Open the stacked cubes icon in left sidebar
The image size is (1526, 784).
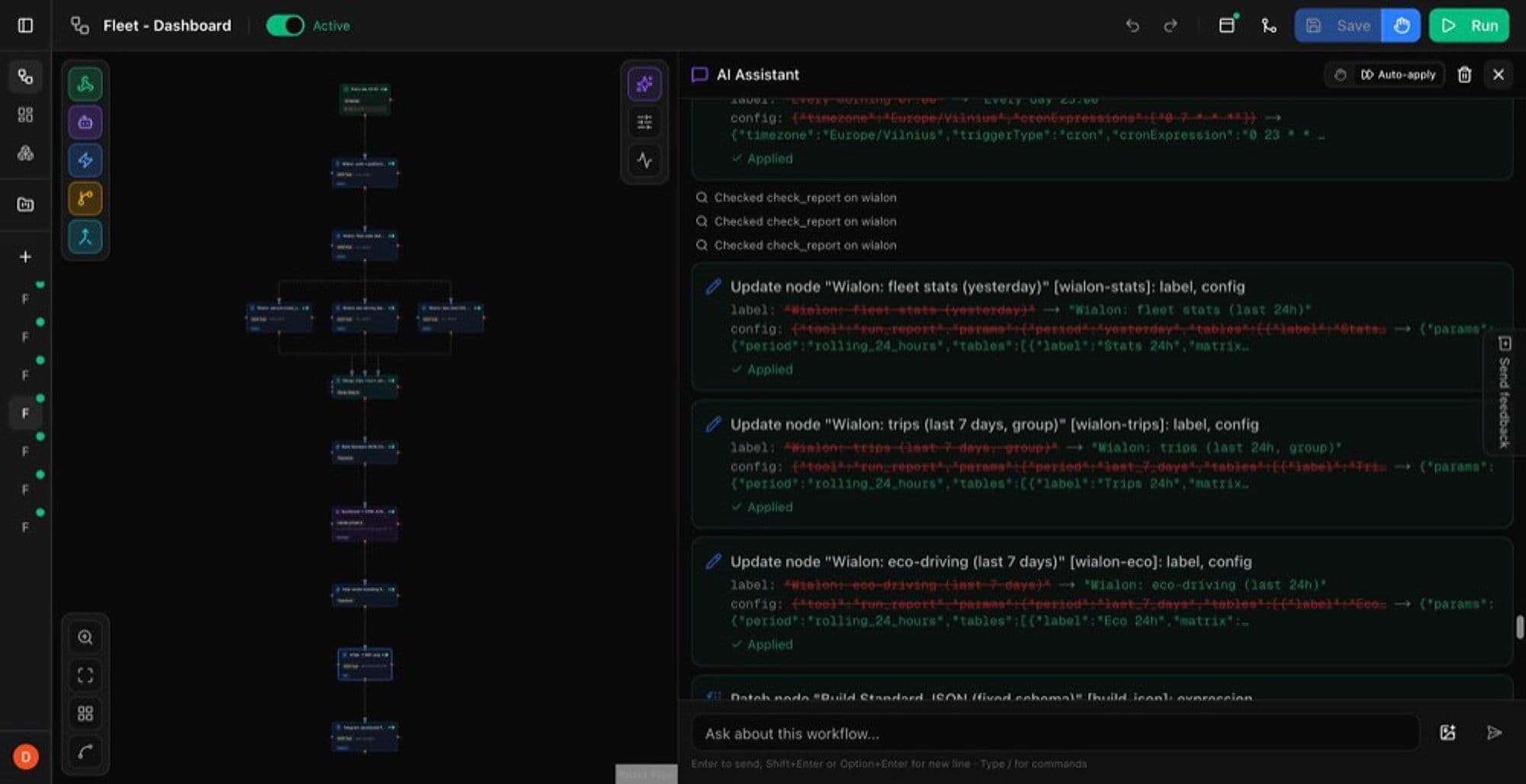[x=25, y=153]
